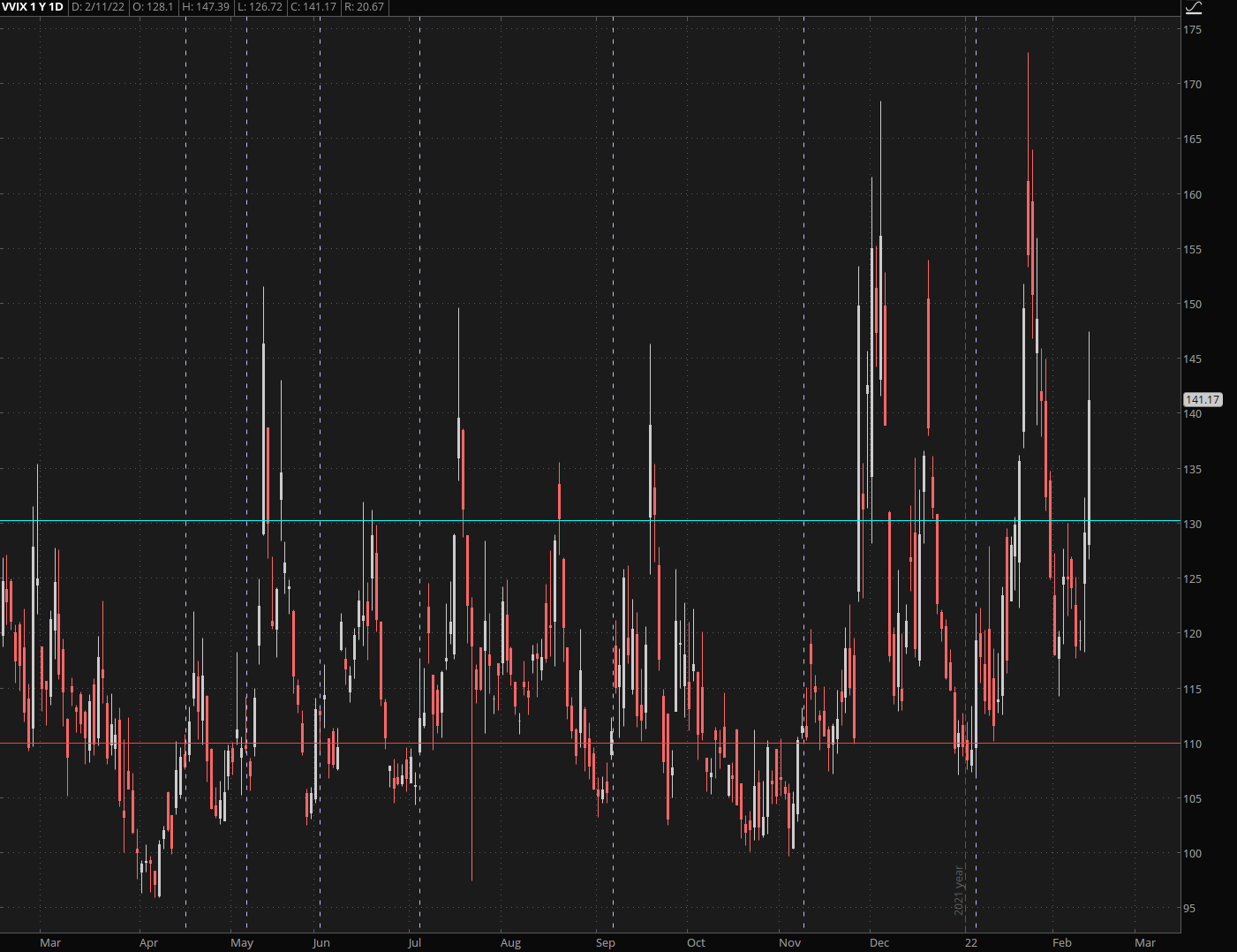This screenshot has width=1237, height=952.
Task: Click the Nov label on time axis
Action: (789, 943)
